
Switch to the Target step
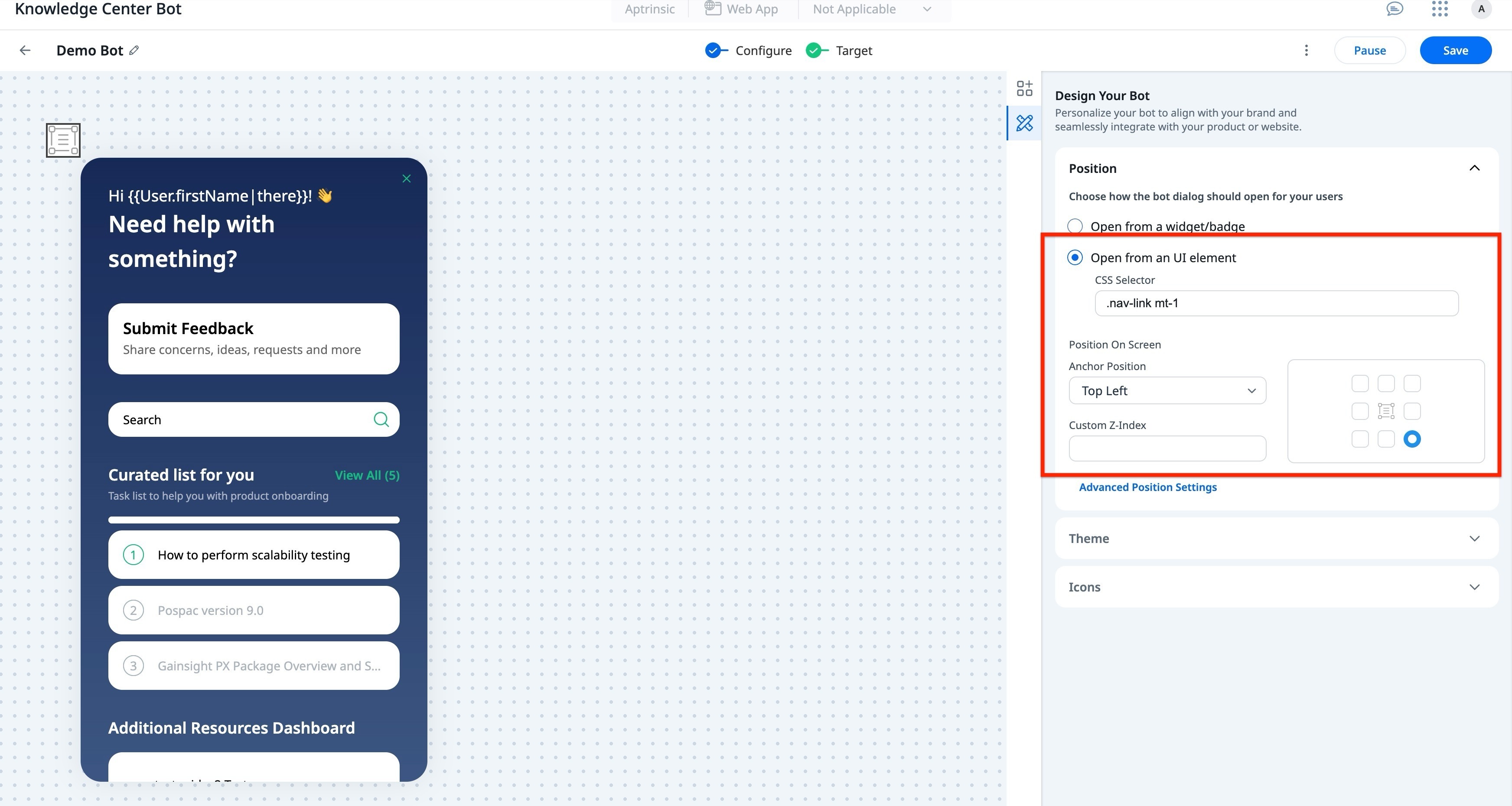854,50
